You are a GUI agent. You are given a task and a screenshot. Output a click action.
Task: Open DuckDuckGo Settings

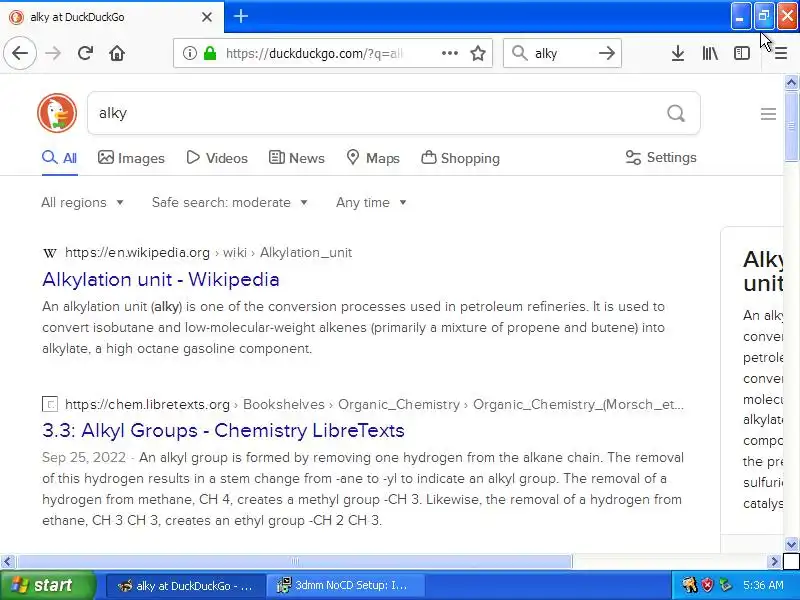(x=661, y=158)
